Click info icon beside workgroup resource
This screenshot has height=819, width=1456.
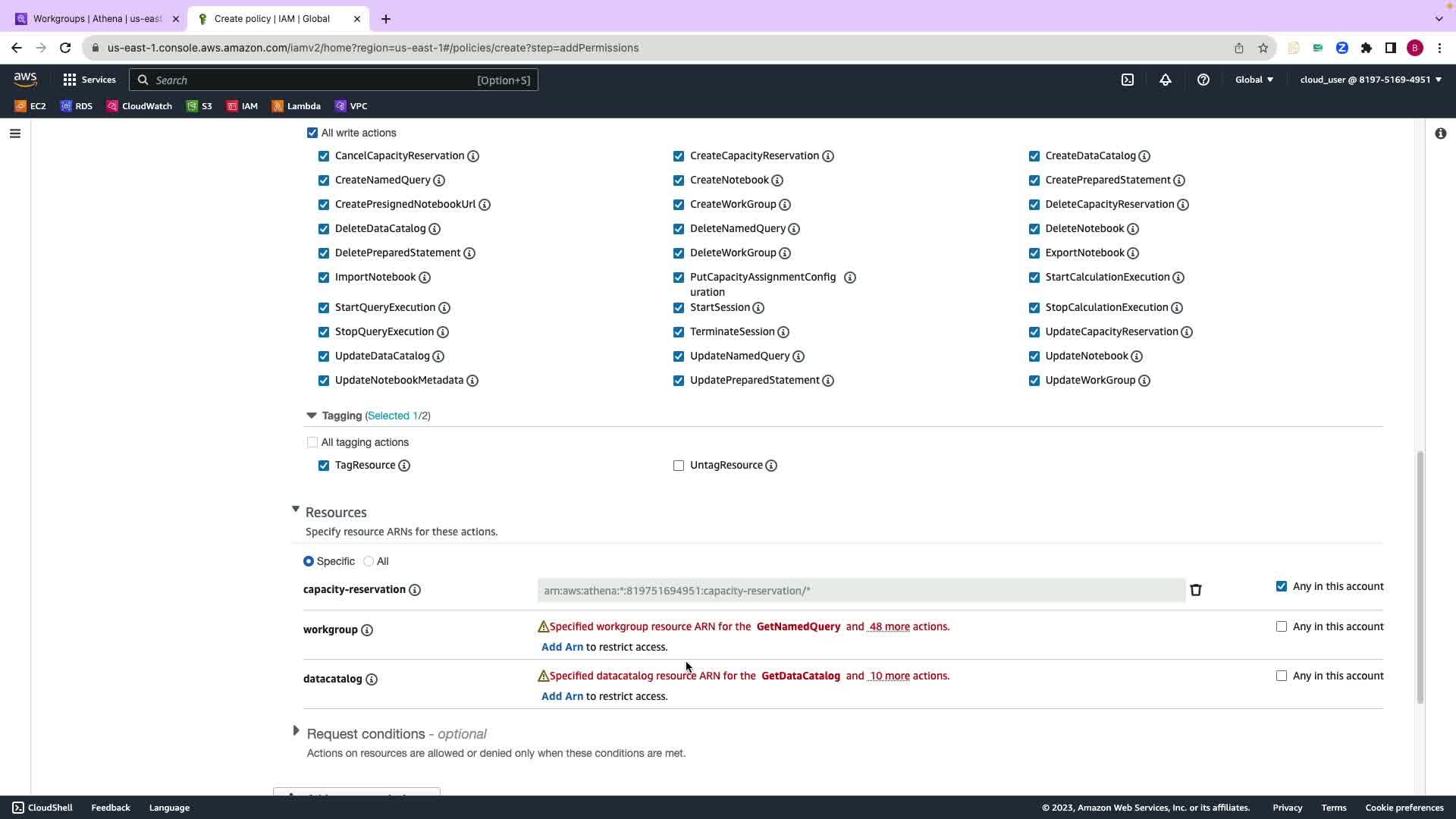click(x=367, y=630)
